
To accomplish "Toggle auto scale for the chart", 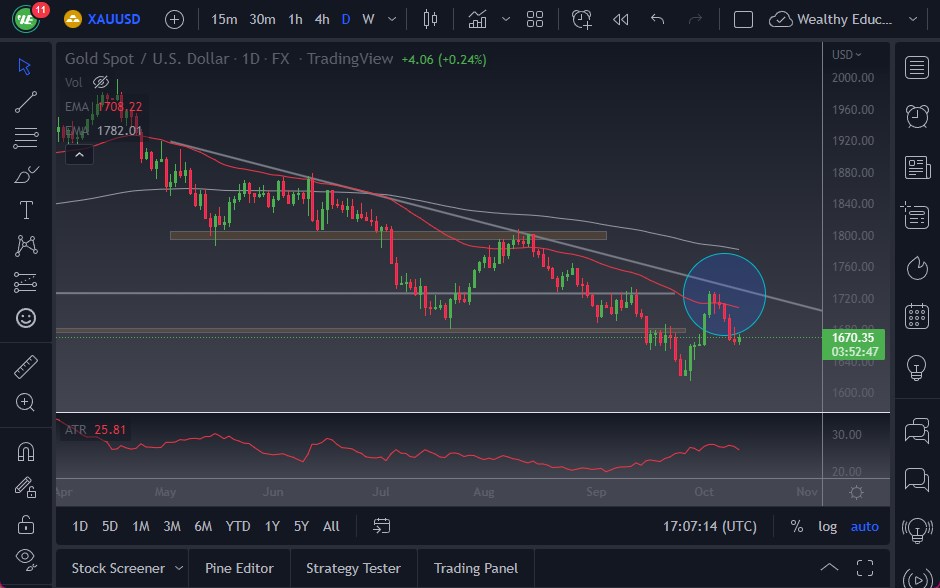I will click(864, 526).
